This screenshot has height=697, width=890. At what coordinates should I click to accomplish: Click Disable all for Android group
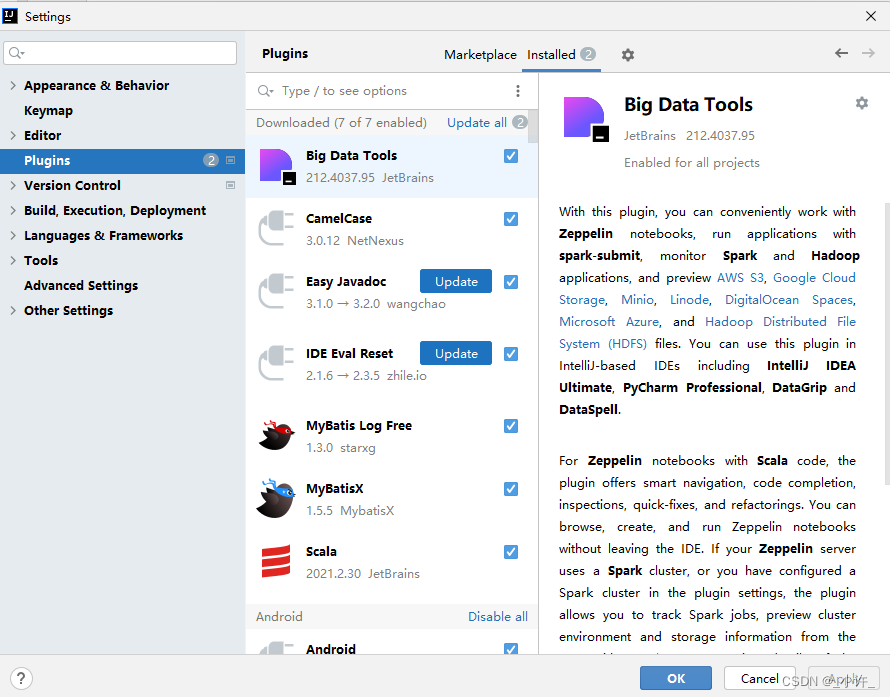498,616
